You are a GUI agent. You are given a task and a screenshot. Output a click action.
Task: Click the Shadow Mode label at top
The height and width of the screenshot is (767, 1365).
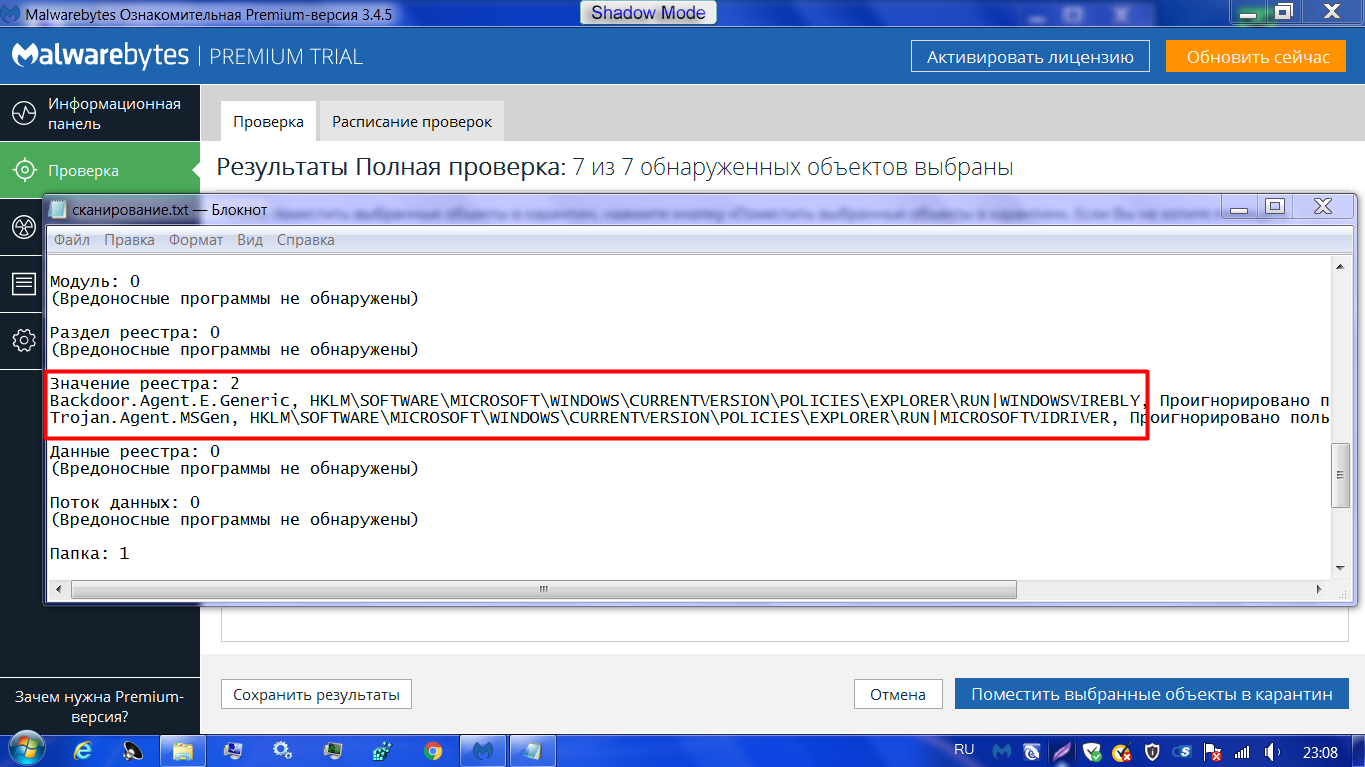tap(648, 13)
